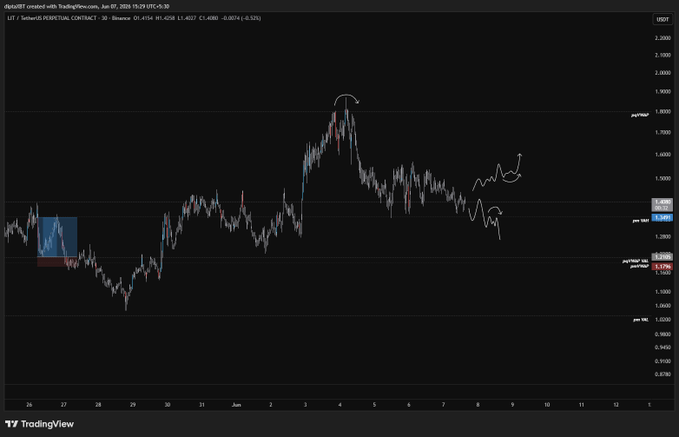Click date 26 on time axis
Screen dimensions: 679x437
(29, 405)
